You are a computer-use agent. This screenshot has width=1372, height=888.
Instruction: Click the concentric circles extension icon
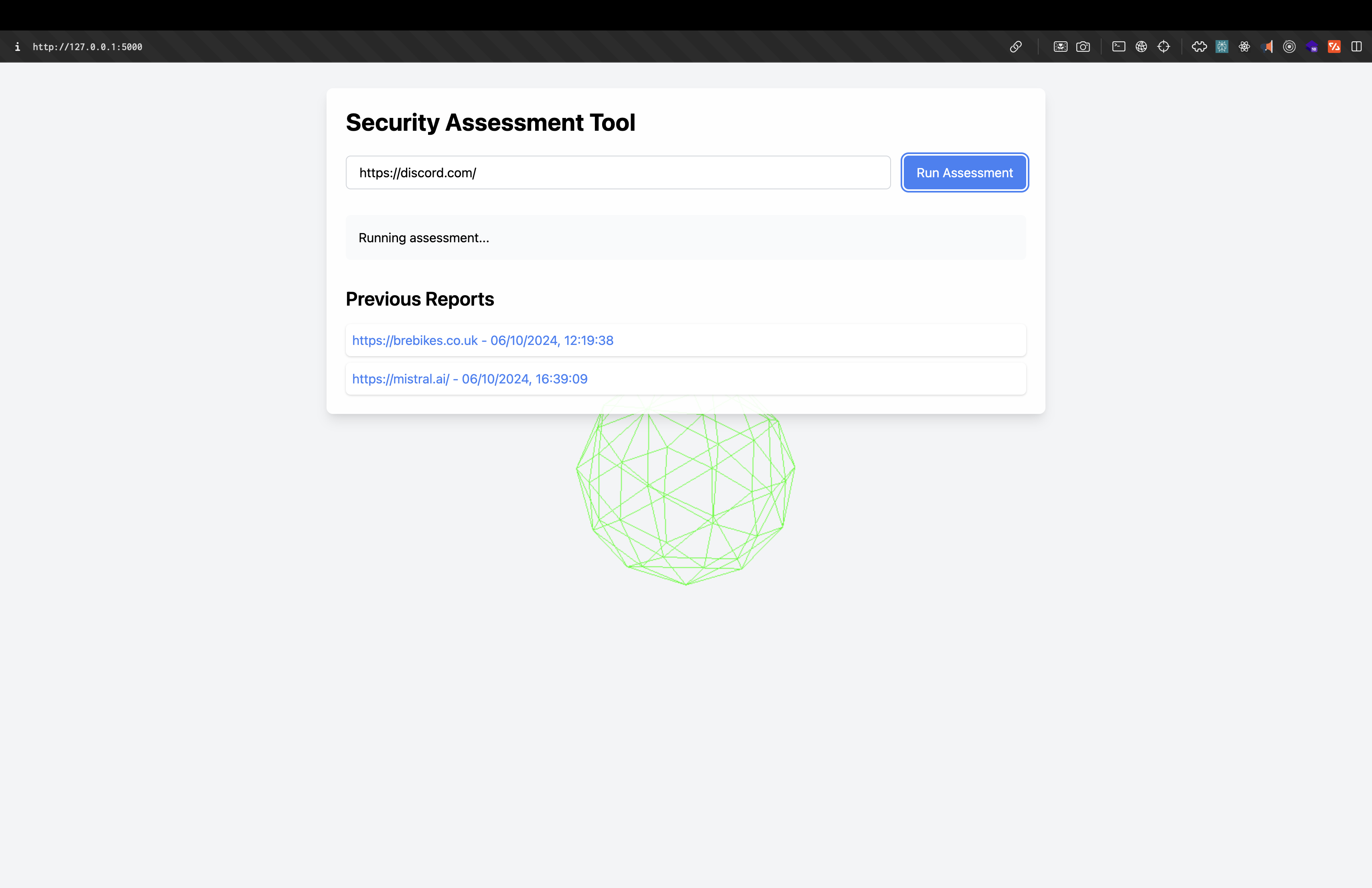[x=1290, y=47]
